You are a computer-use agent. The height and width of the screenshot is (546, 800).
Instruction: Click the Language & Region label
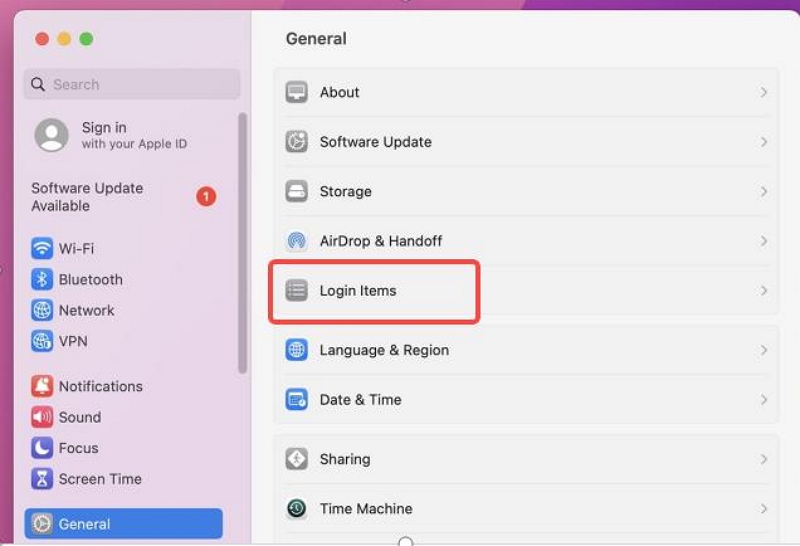(385, 350)
